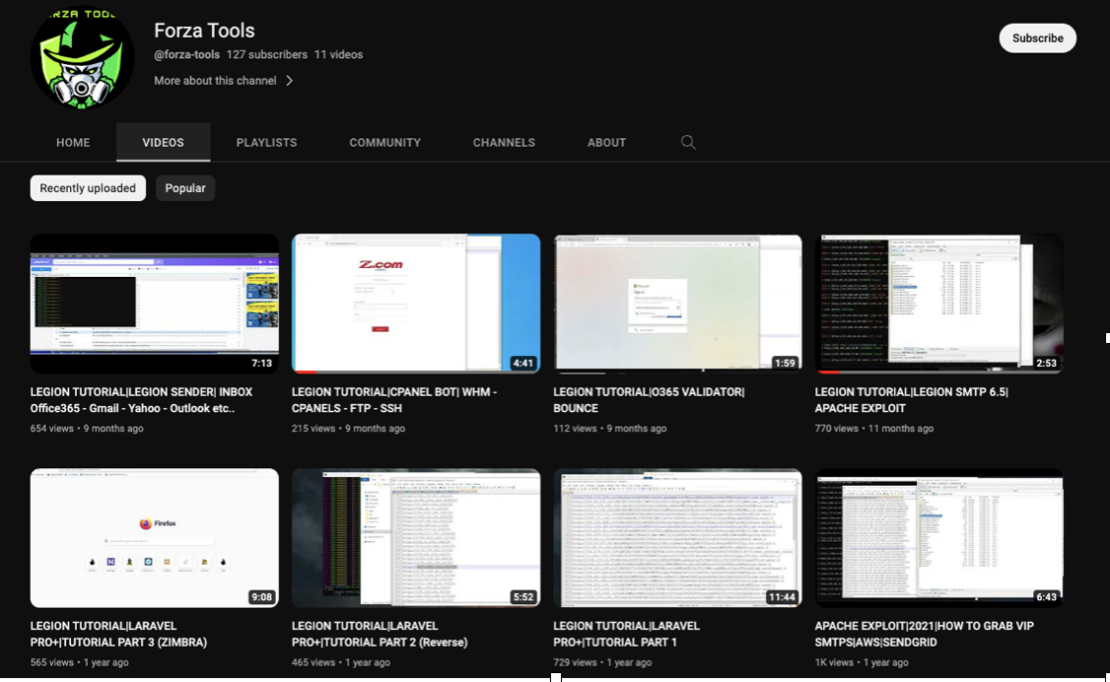Click the 6:43 duration badge thumbnail
Screen dimensions: 1110x682
coord(1045,597)
